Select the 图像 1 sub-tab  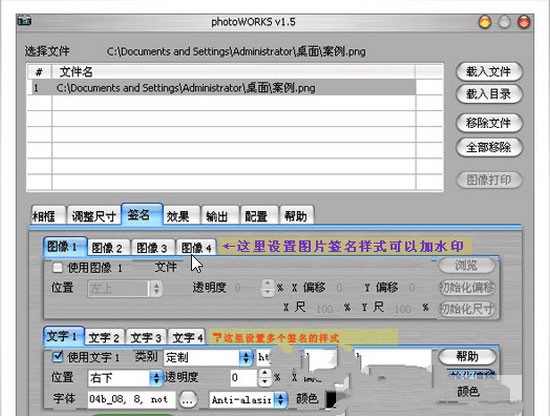coord(65,247)
